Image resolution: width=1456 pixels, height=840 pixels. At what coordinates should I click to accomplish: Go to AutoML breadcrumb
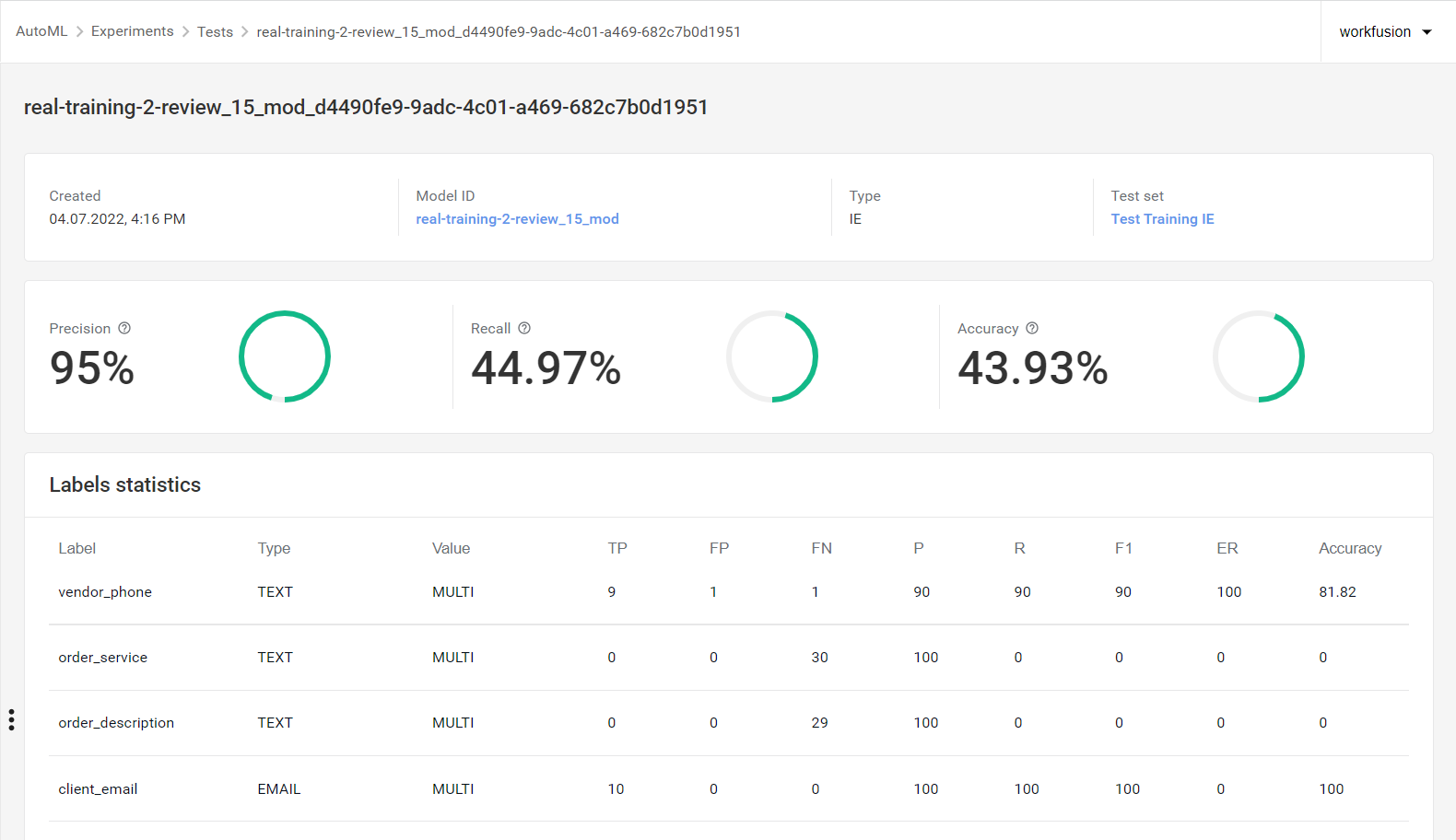point(41,31)
